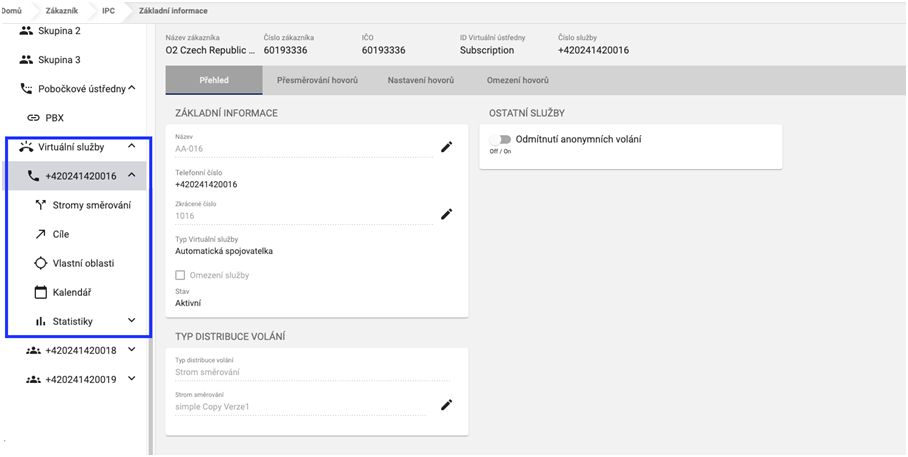Screen dimensions: 908x457
Task: Toggle Odmítnutí anonymních volání switch
Action: tap(499, 140)
